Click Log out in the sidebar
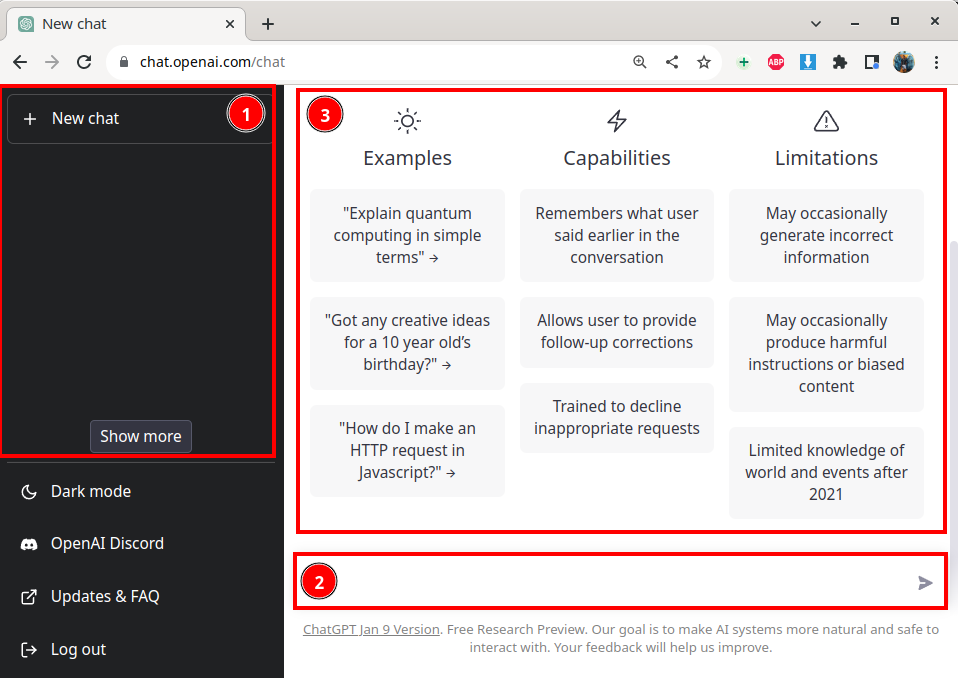 [141, 649]
